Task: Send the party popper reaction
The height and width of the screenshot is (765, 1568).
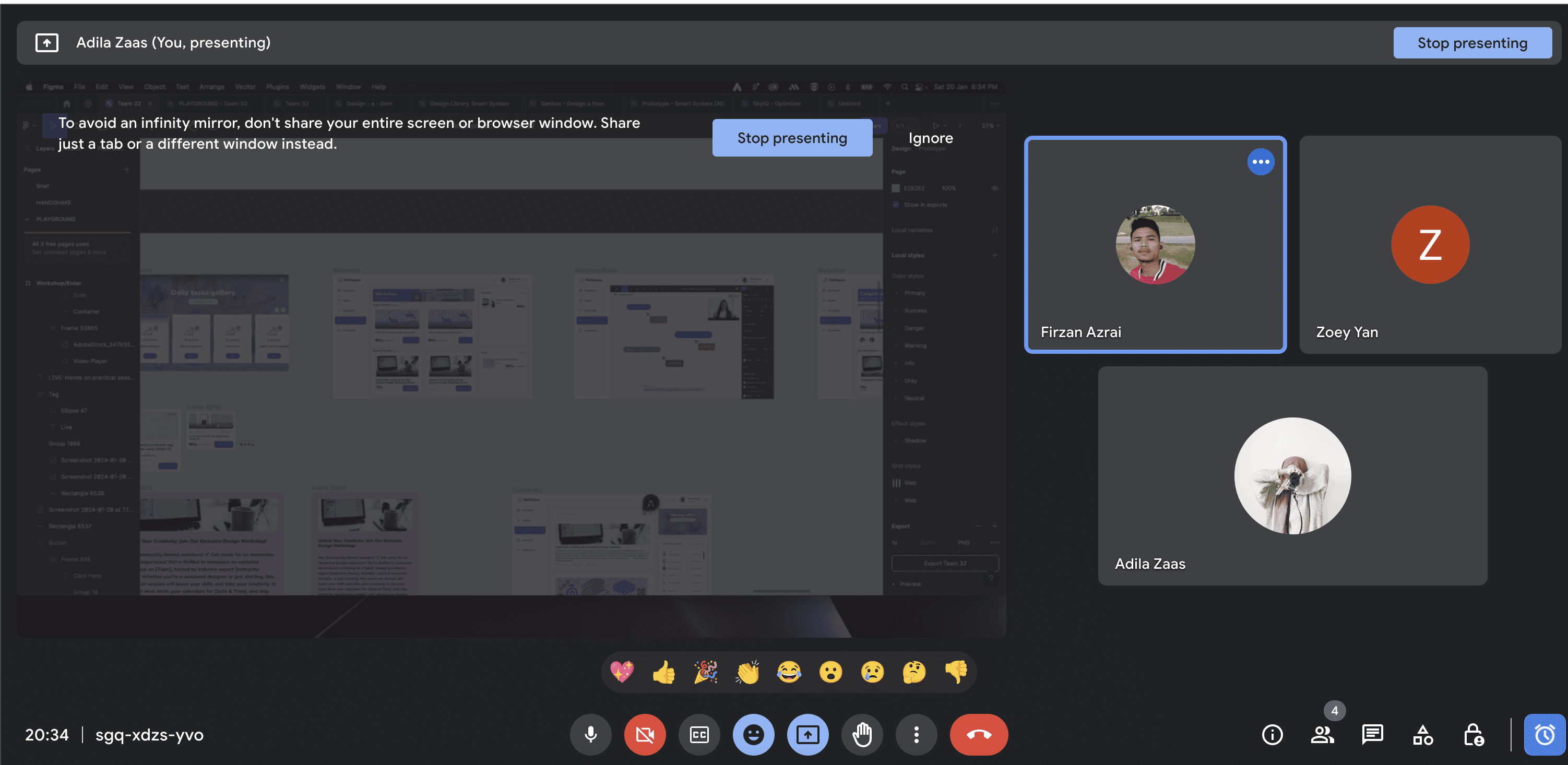Action: [706, 672]
